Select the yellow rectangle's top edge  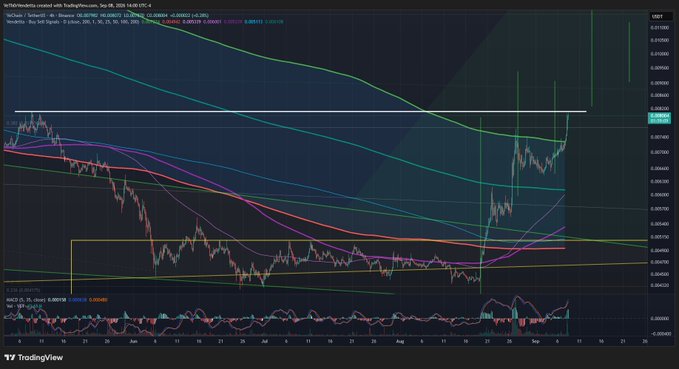coord(359,240)
